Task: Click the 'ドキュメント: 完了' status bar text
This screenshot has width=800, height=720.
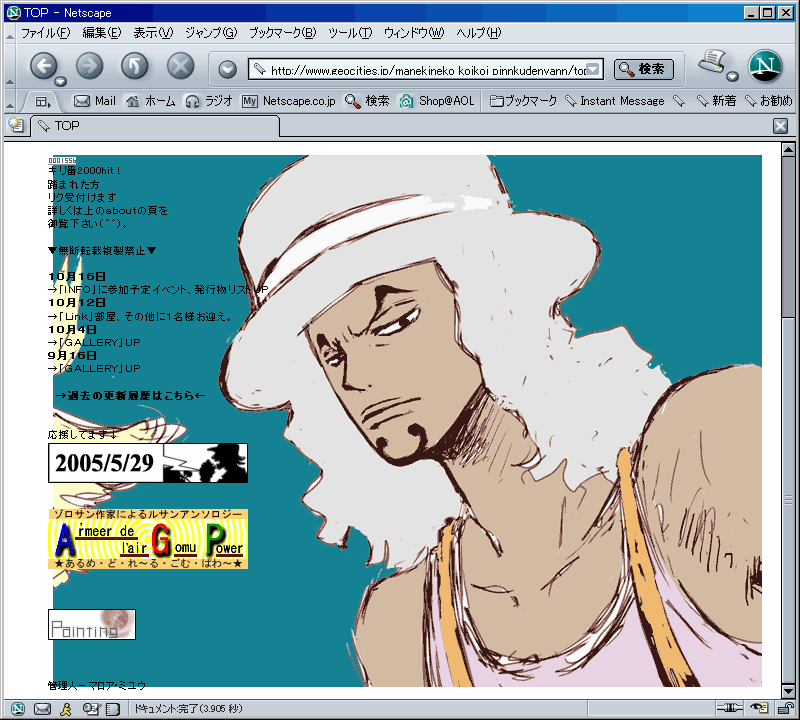Action: point(188,708)
